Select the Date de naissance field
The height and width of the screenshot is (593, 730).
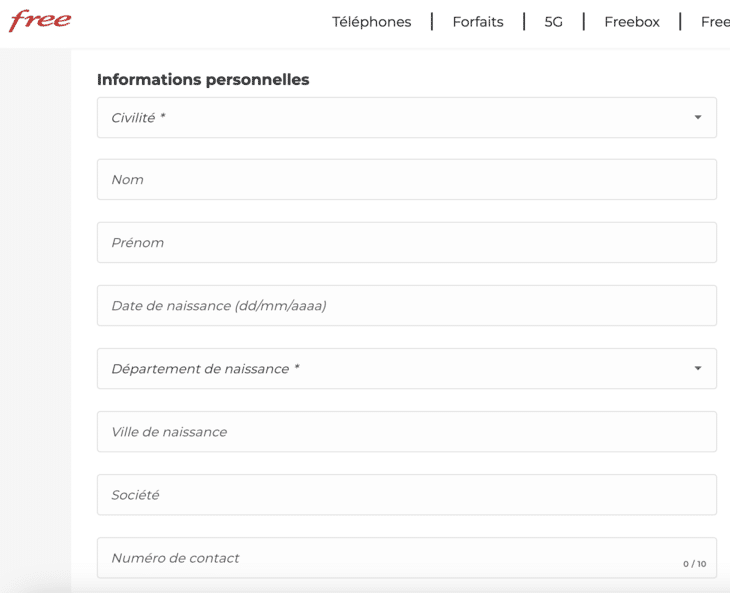coord(406,306)
